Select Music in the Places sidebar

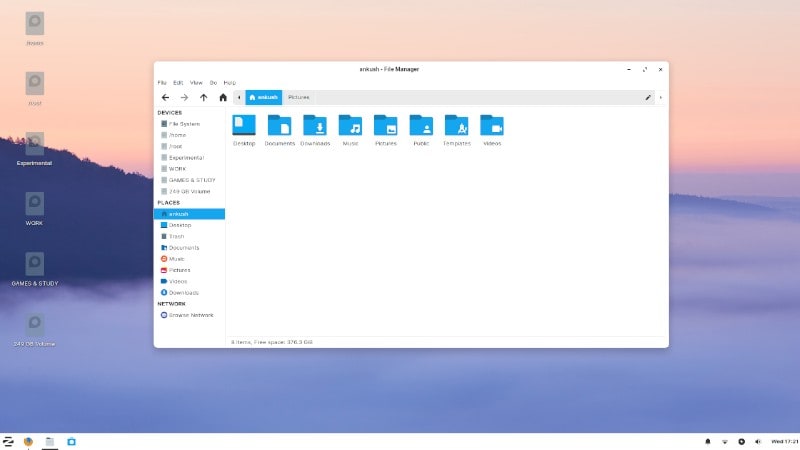[176, 259]
